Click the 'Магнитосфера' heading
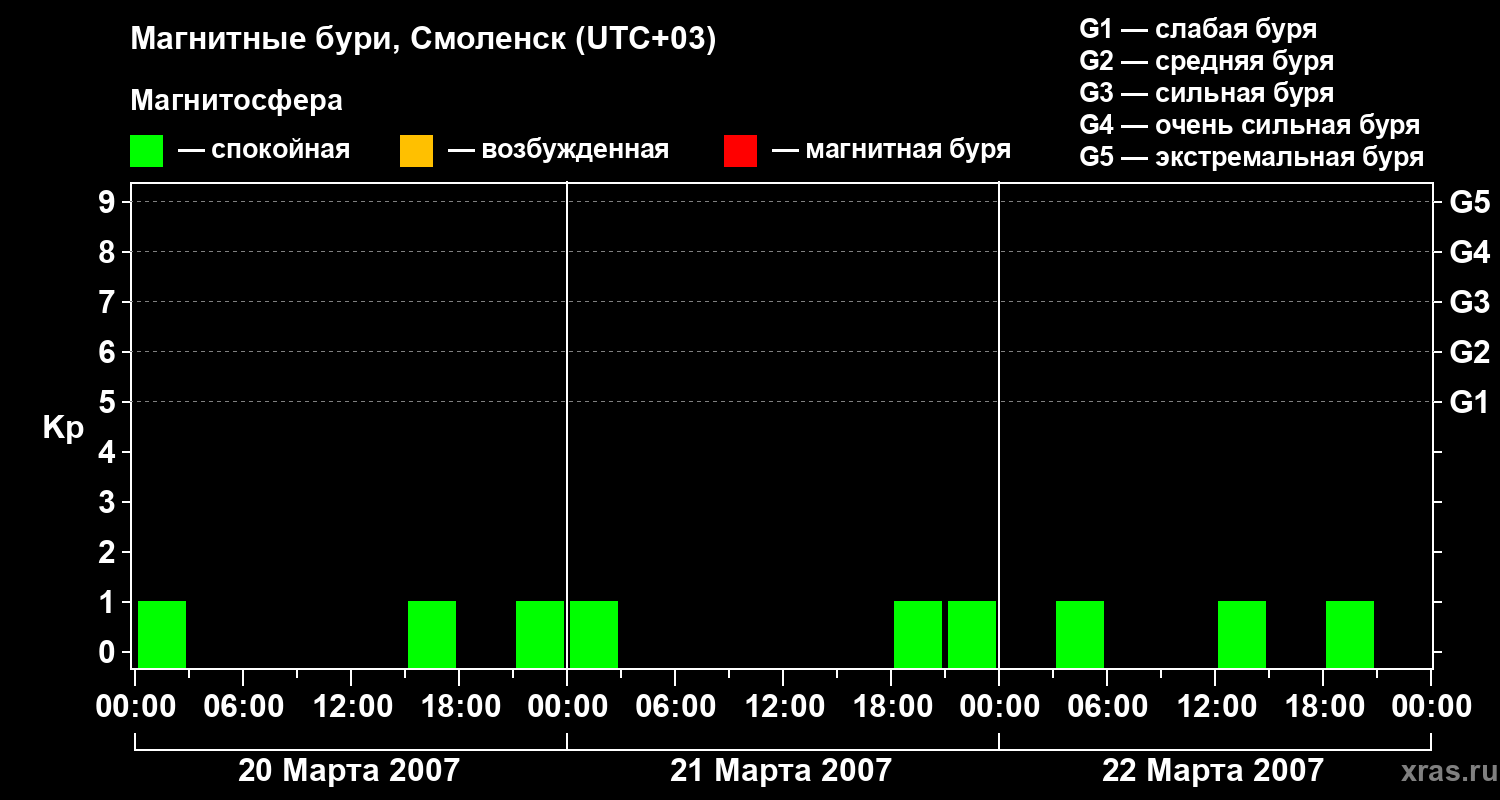 click(237, 101)
